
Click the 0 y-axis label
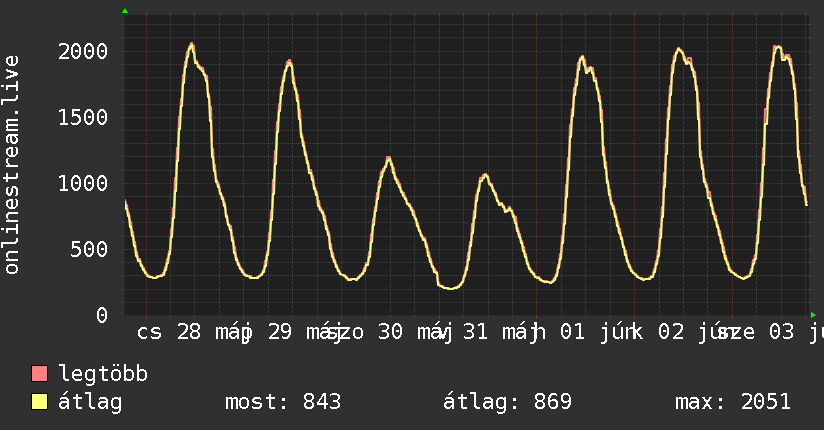[102, 315]
